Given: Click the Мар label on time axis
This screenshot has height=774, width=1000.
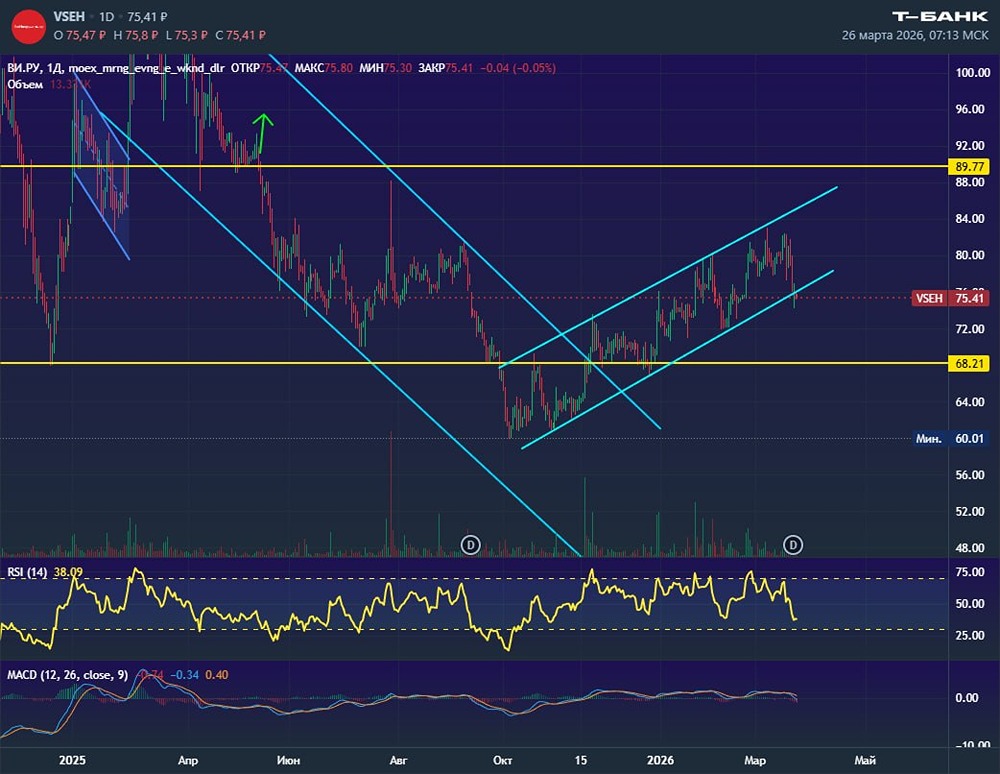Looking at the screenshot, I should click(755, 760).
